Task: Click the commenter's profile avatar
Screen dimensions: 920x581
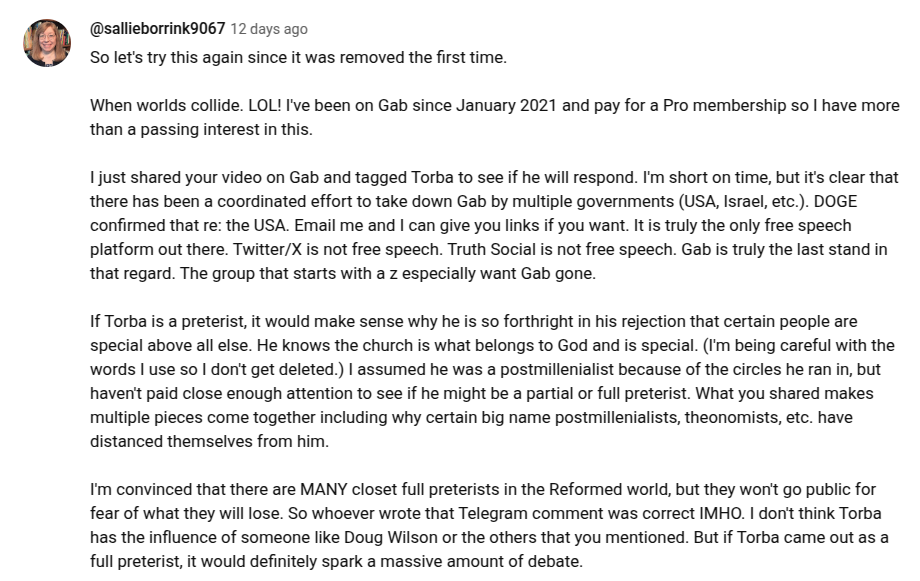Action: [47, 43]
